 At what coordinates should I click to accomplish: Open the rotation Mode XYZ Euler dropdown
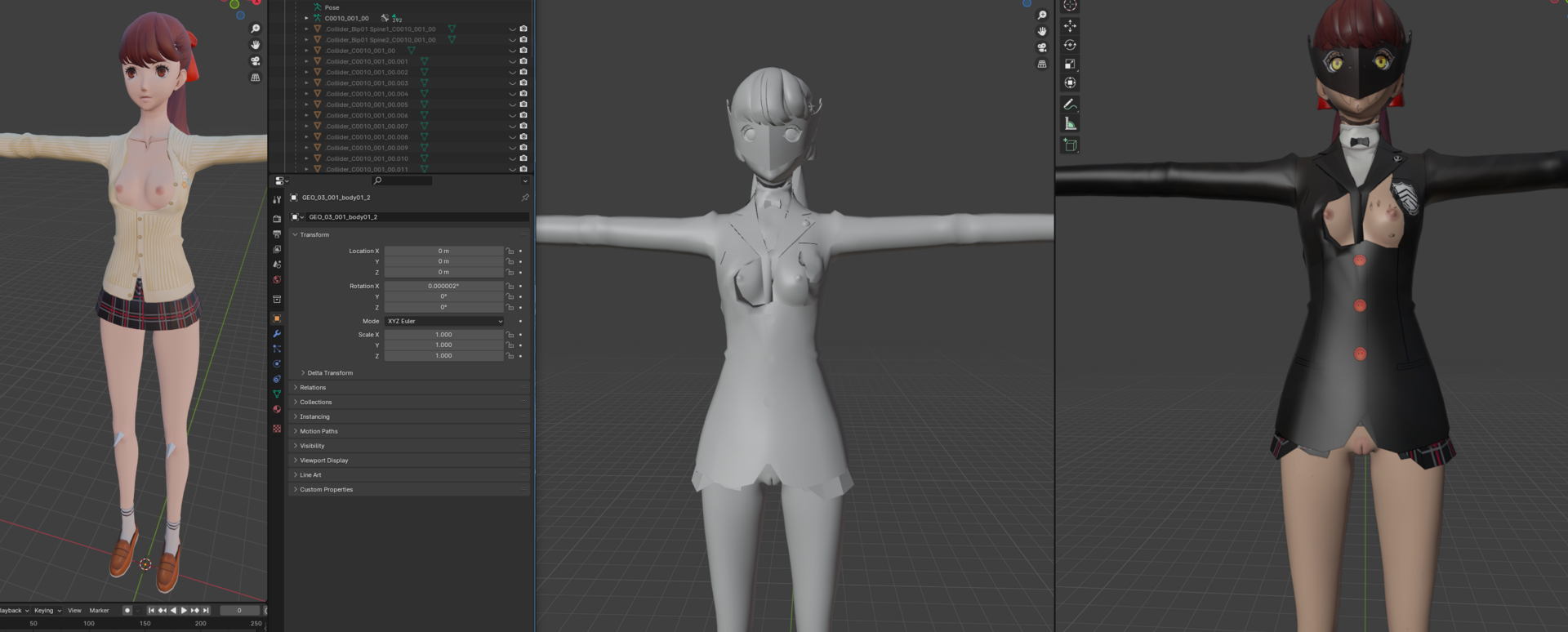444,321
